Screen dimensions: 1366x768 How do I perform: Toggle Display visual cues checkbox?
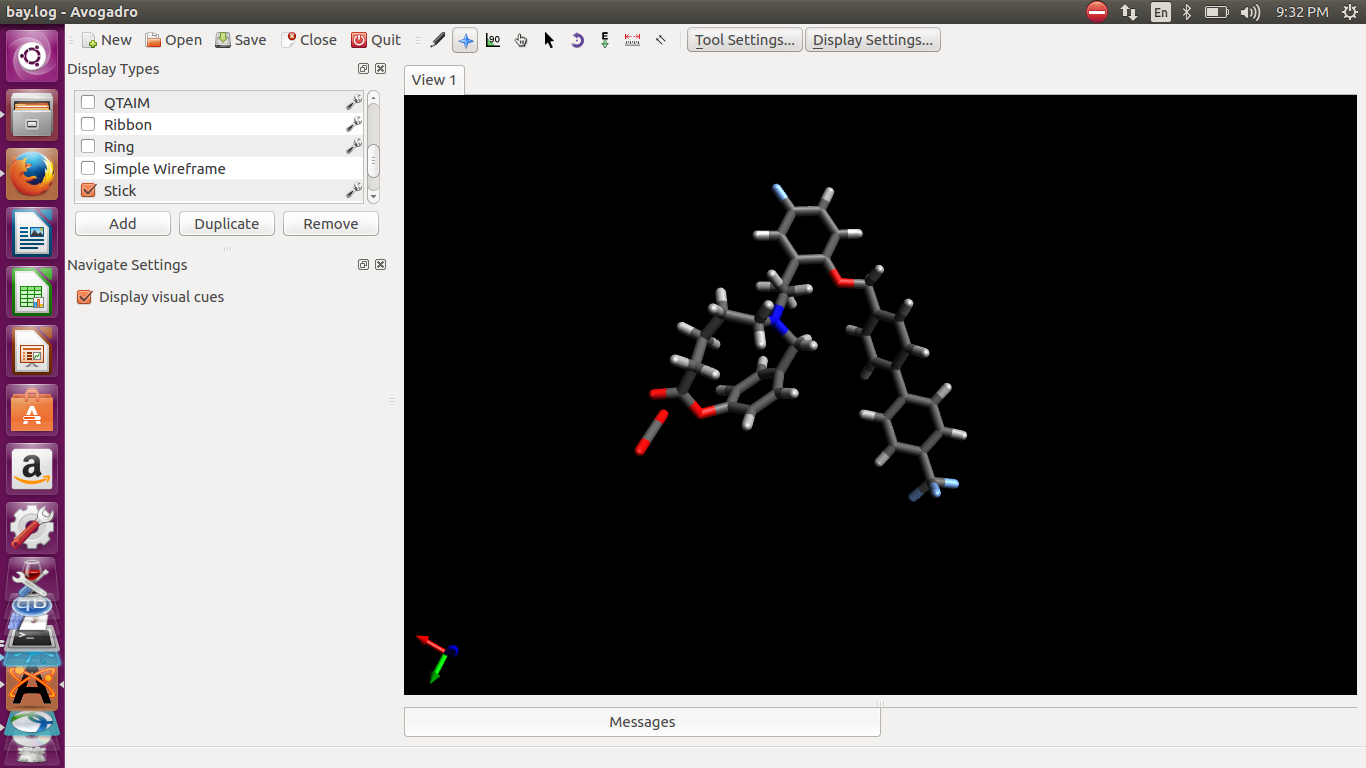click(x=85, y=297)
